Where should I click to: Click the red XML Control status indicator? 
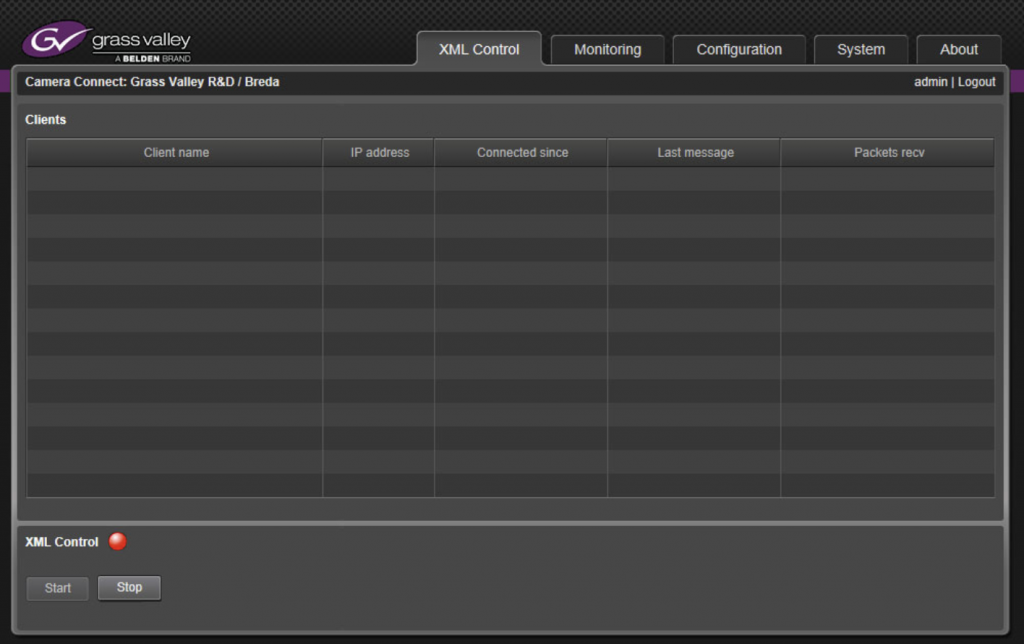117,541
